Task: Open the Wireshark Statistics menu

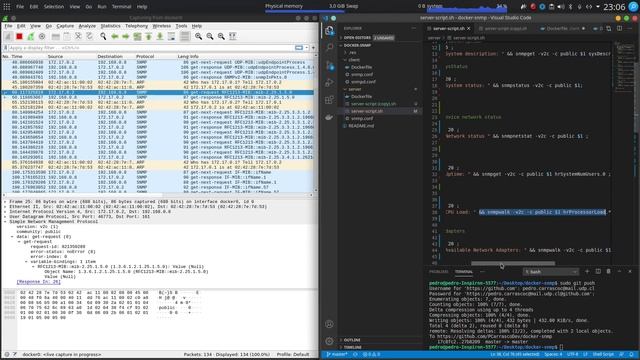Action: [x=110, y=26]
